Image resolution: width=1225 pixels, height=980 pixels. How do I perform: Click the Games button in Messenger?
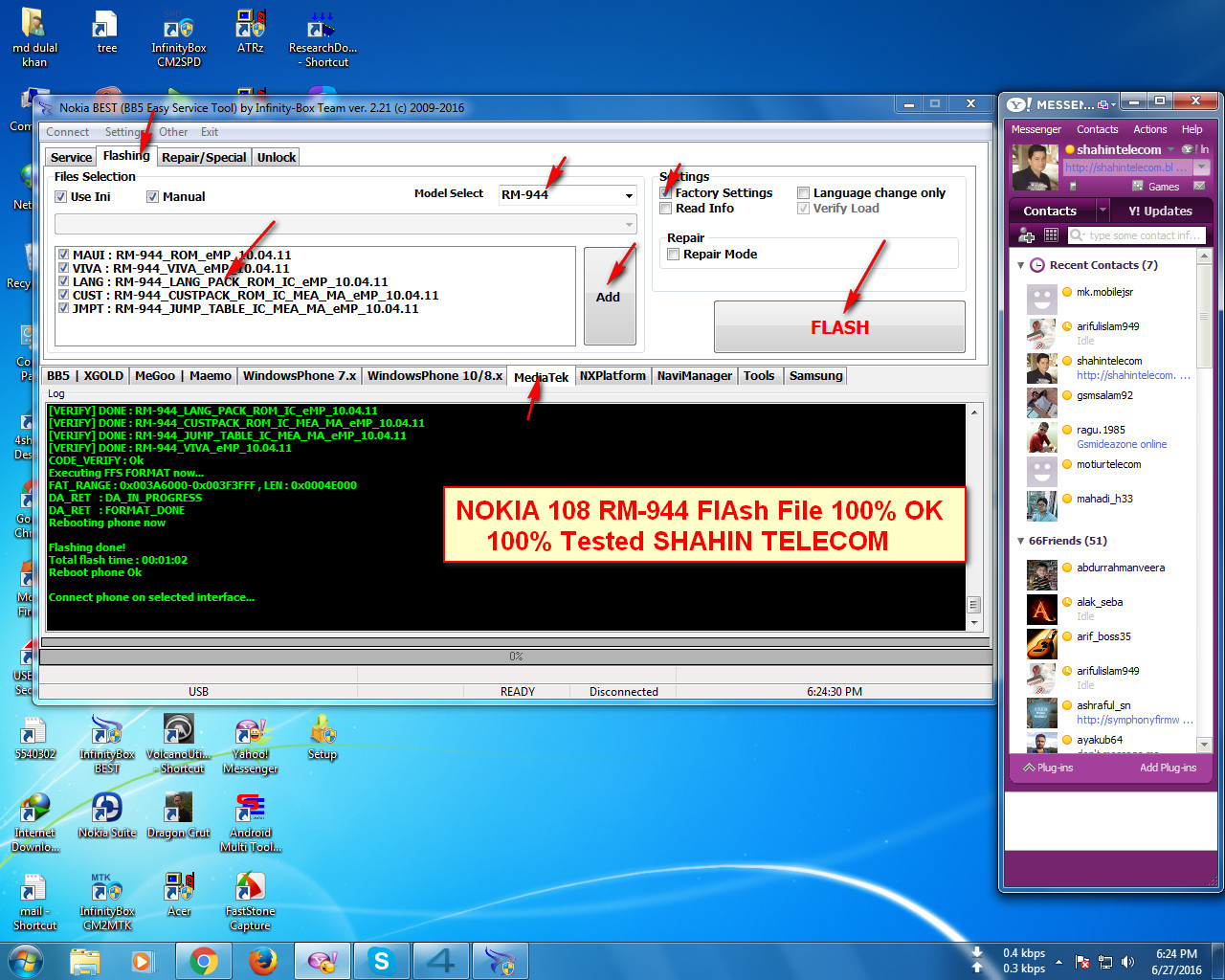(1155, 187)
